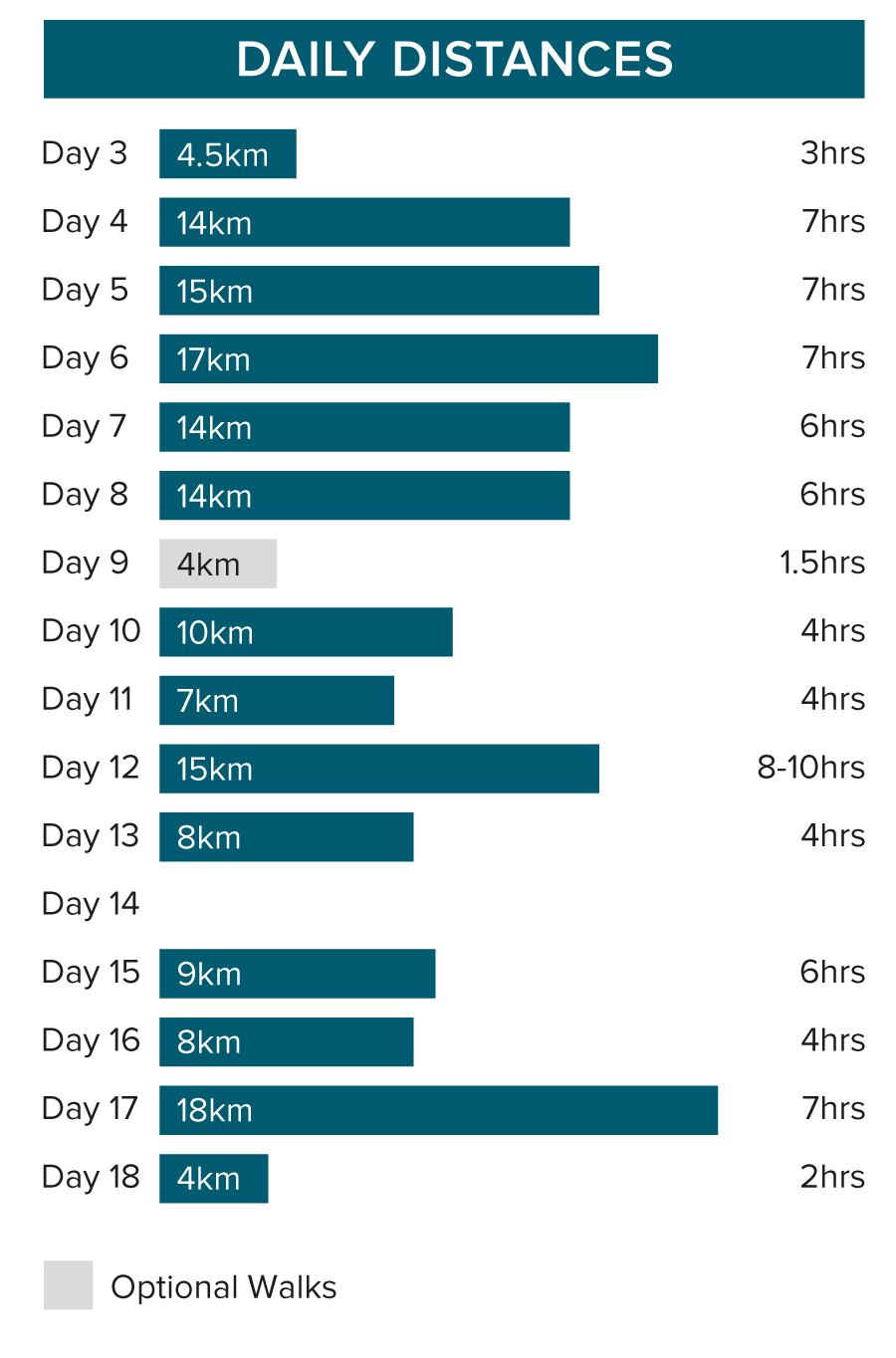
Task: Select the Day 15 9km bar
Action: [298, 974]
